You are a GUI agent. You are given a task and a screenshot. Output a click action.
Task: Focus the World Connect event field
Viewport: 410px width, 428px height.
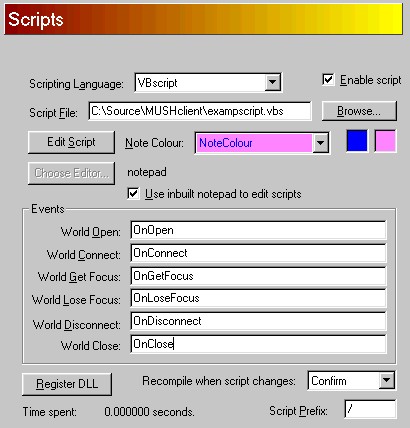(x=258, y=253)
